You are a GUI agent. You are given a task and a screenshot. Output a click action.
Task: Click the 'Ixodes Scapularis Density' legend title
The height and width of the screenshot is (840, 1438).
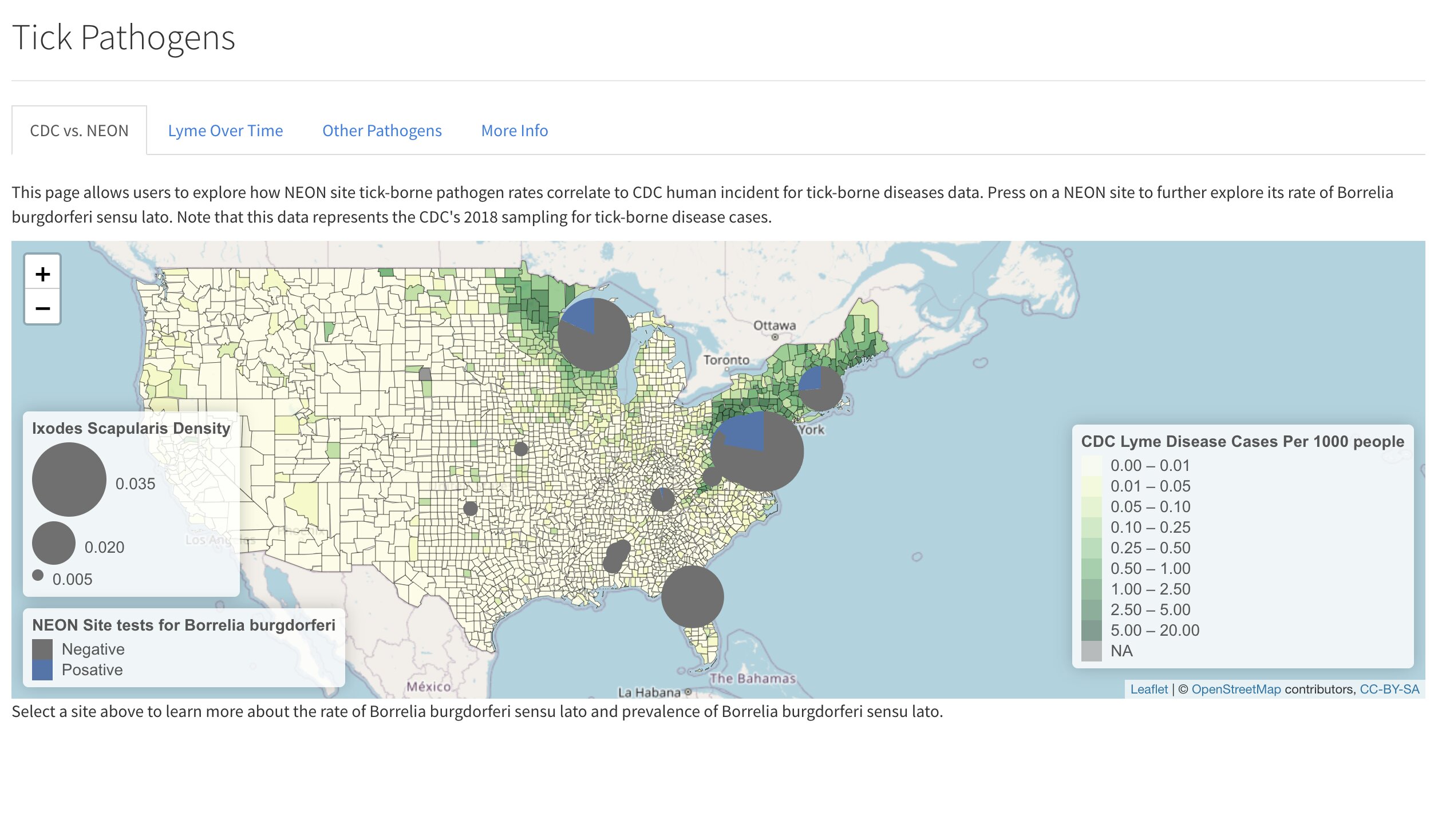point(131,429)
